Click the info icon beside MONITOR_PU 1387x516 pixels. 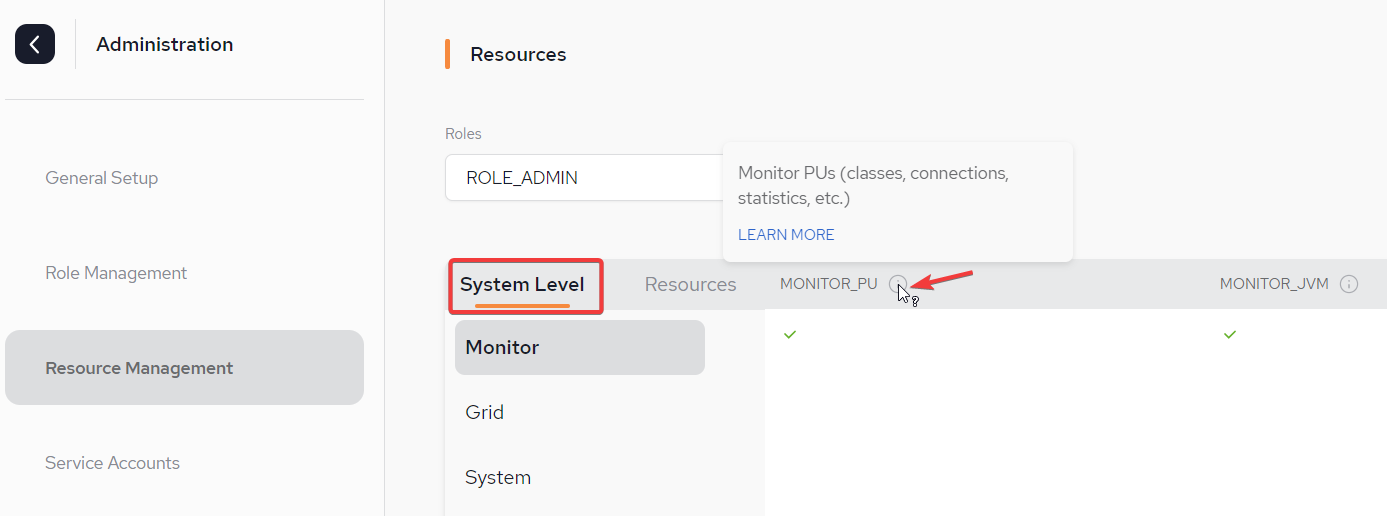(x=898, y=284)
